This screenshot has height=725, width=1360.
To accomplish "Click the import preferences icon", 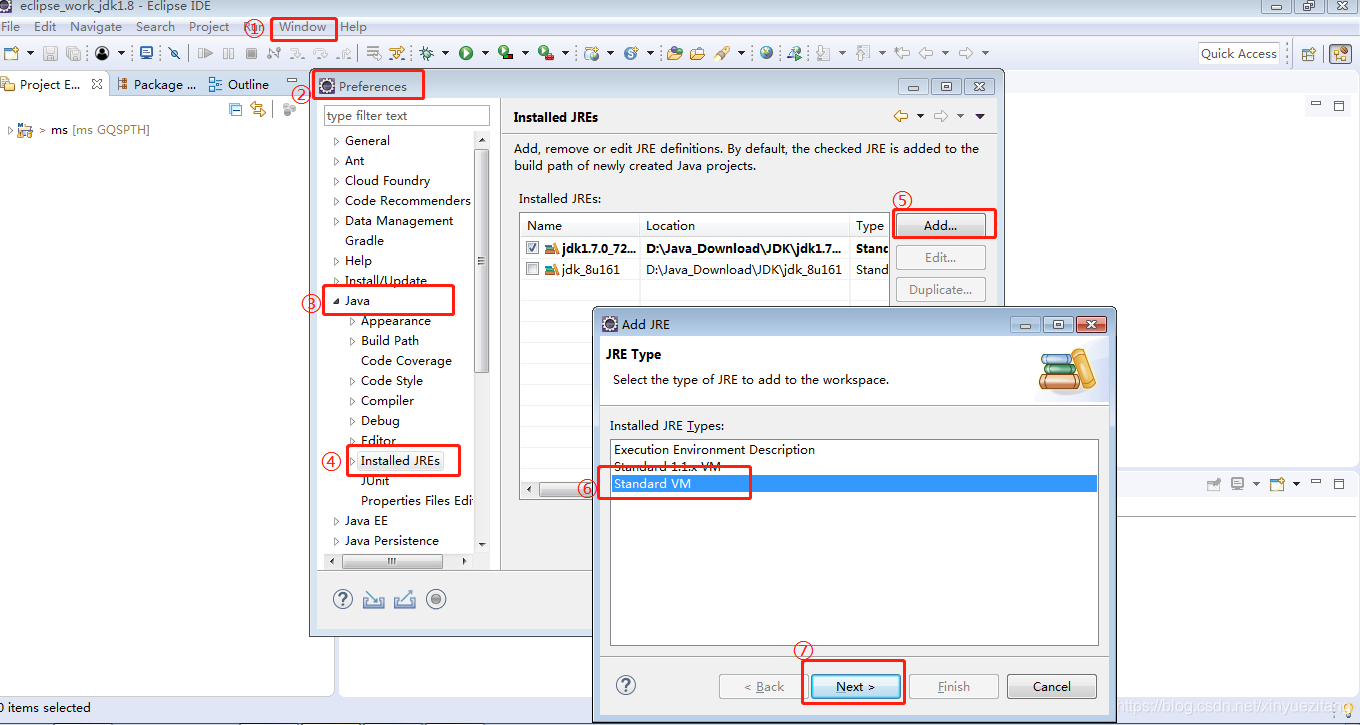I will click(x=374, y=599).
